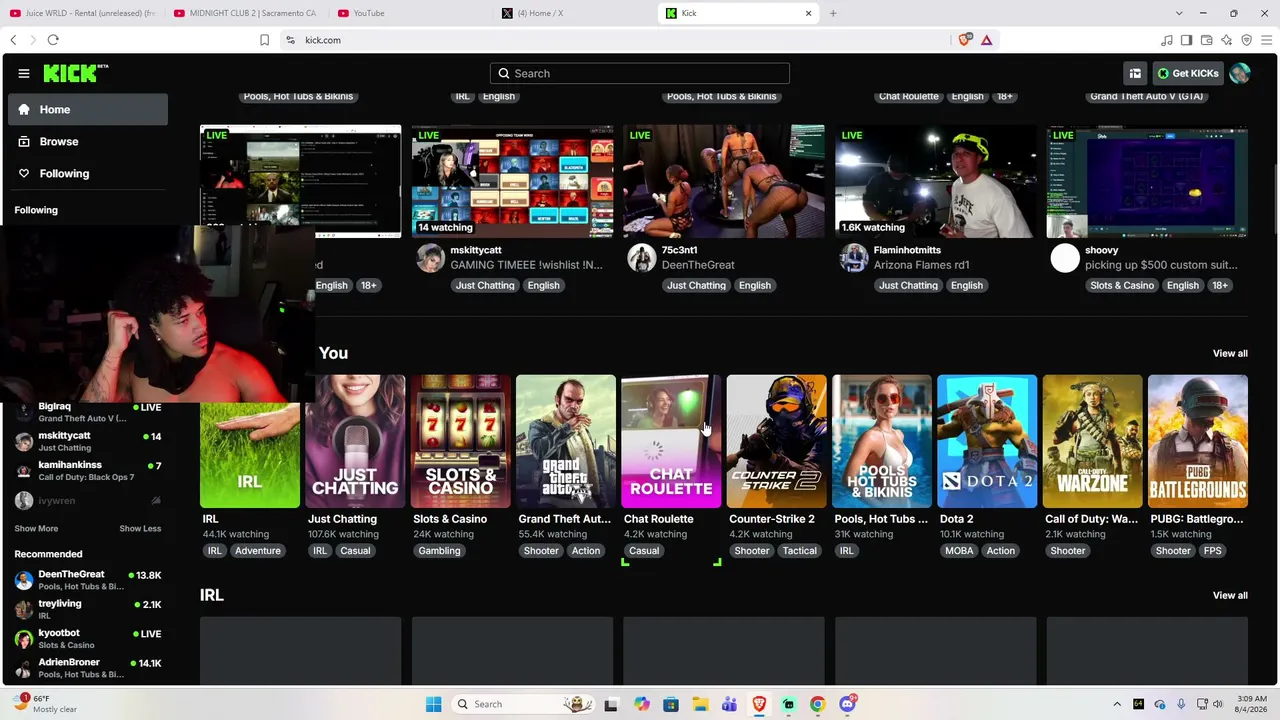Go back to the previous page
Image resolution: width=1280 pixels, height=720 pixels.
(x=13, y=40)
